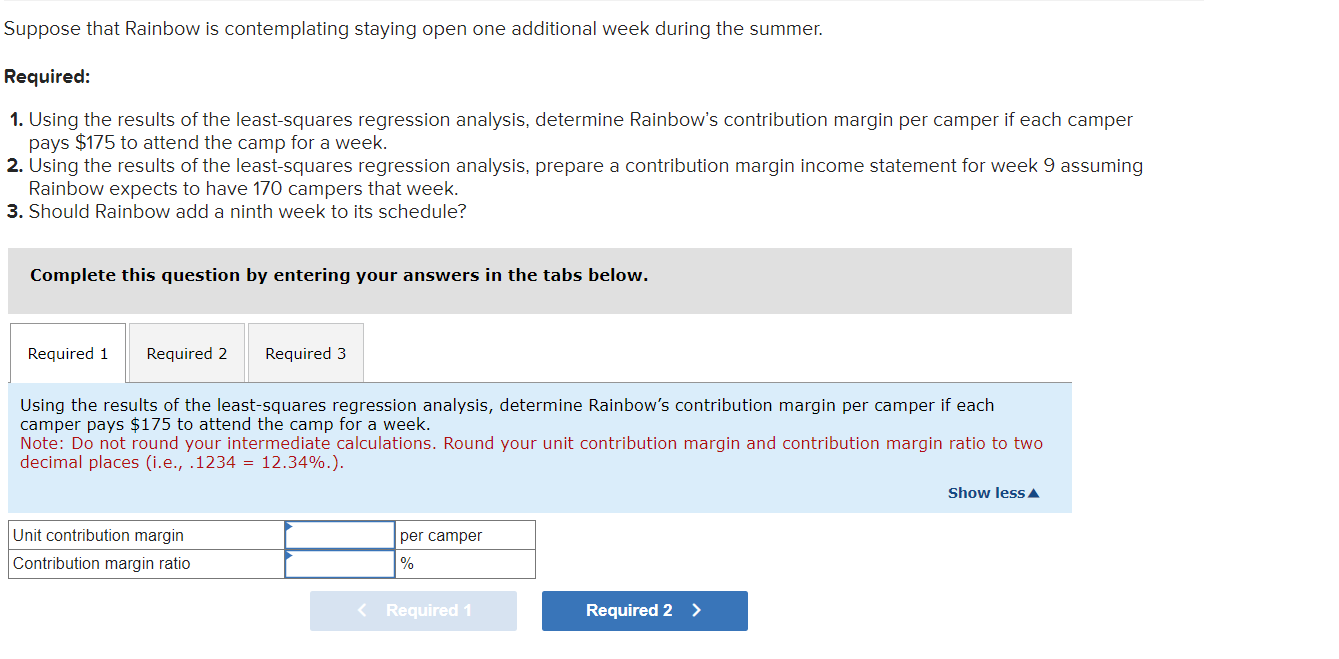Open the Required 3 tab

[305, 353]
